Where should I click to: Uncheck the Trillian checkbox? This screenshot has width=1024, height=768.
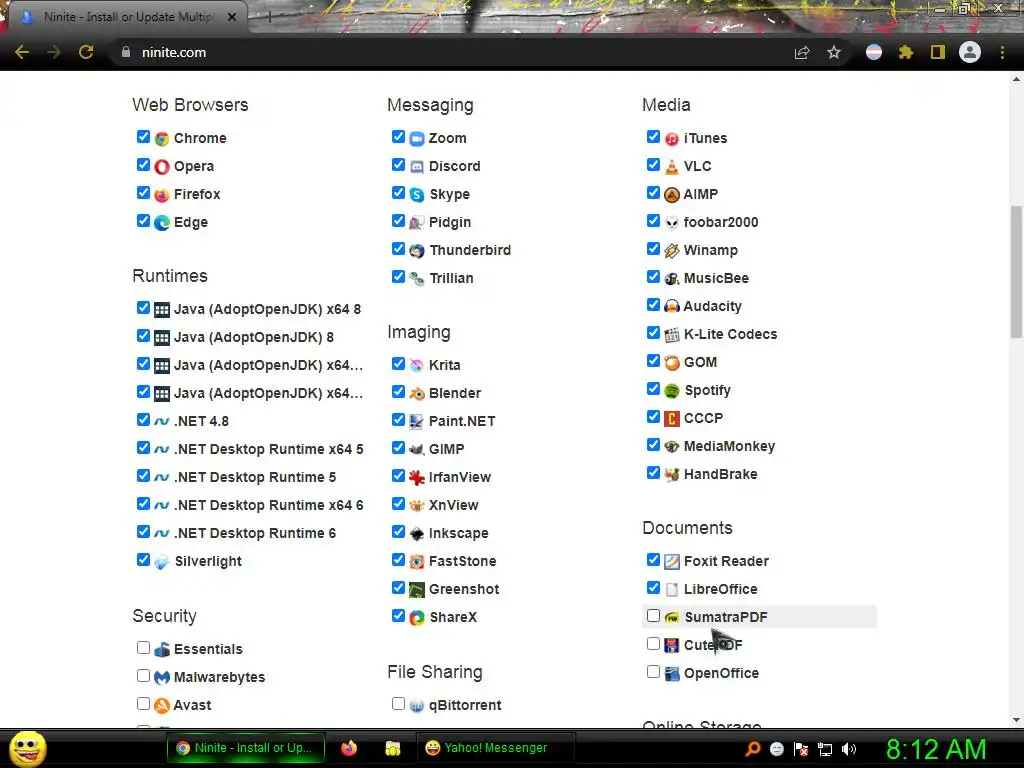point(398,276)
